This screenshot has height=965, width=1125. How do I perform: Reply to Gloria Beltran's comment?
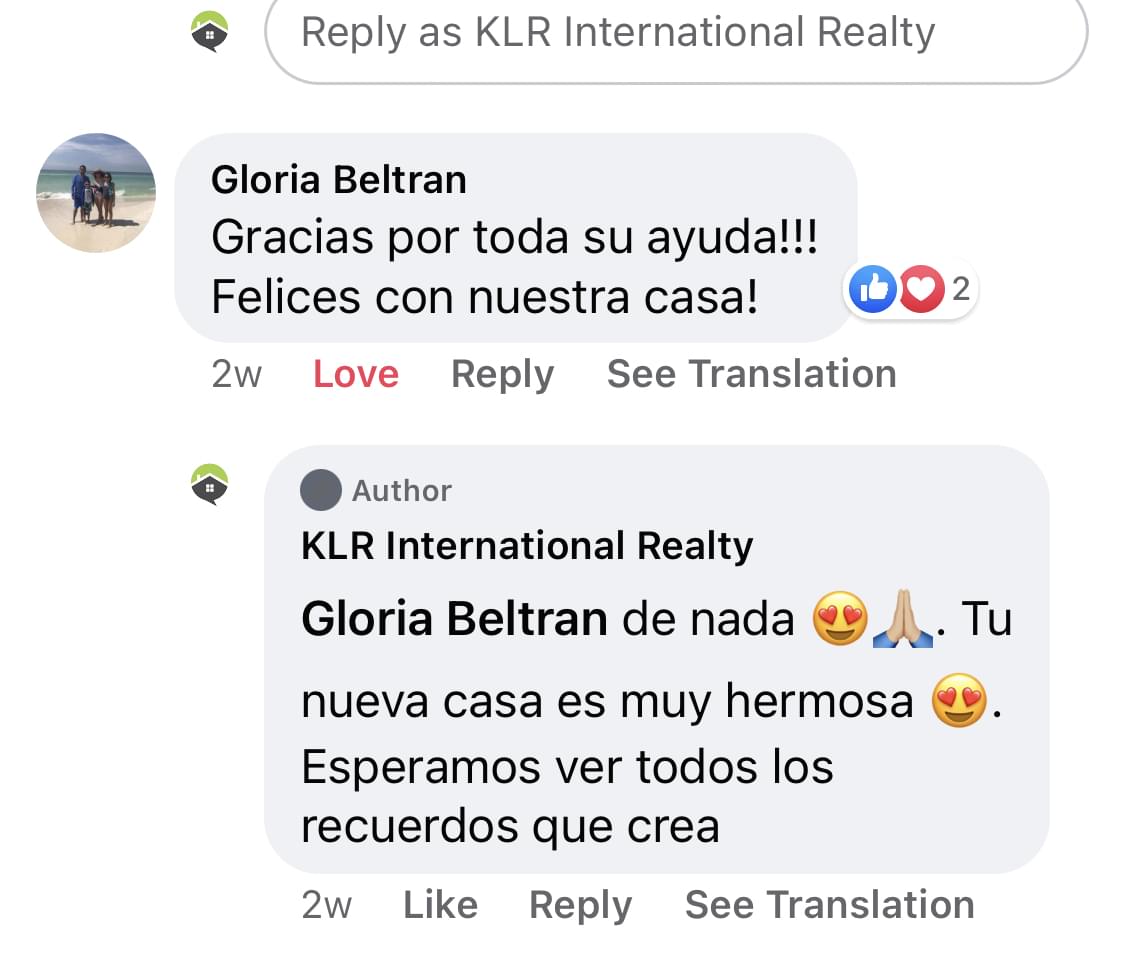click(x=502, y=374)
